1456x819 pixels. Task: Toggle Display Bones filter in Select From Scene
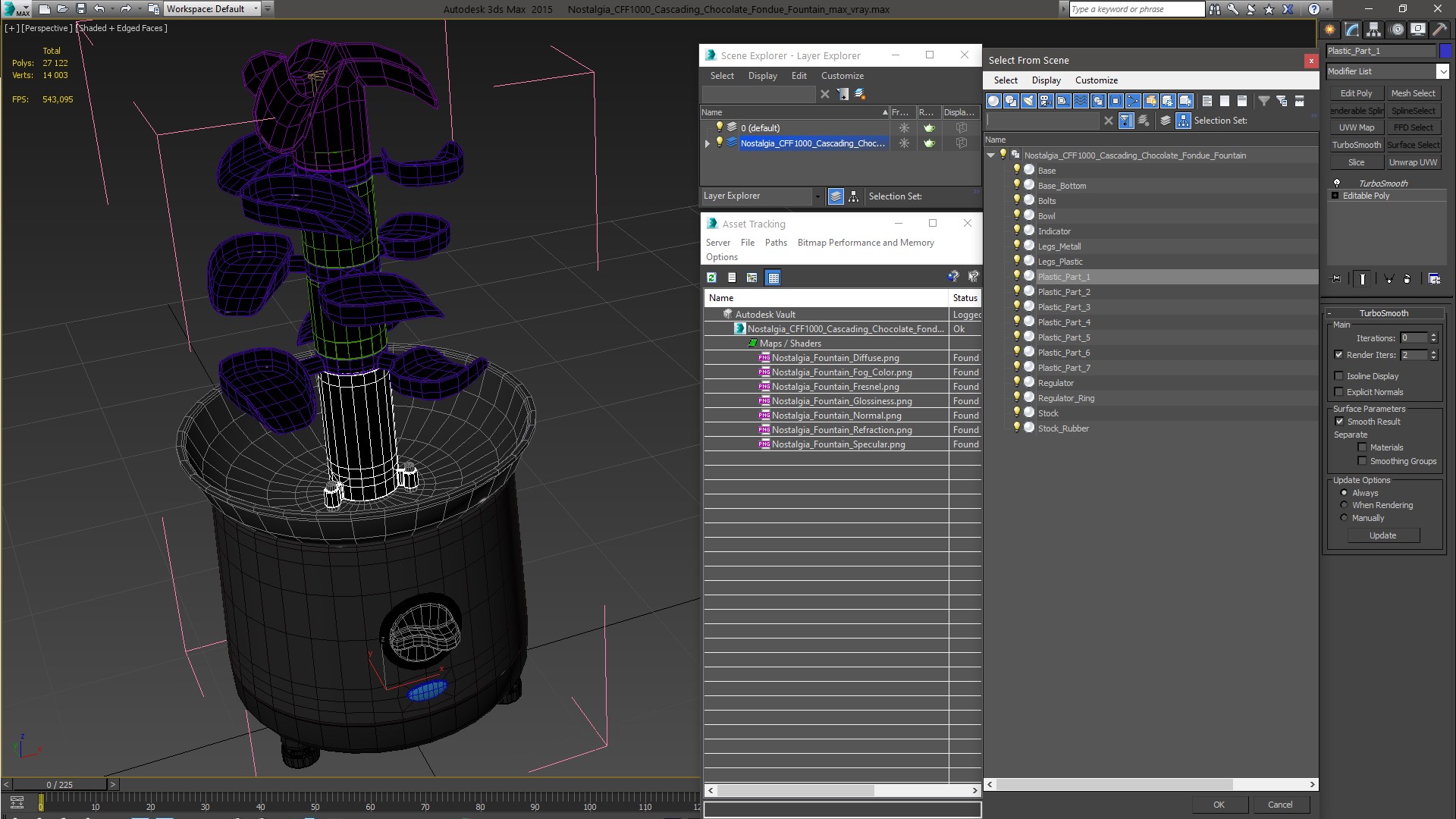[1133, 101]
